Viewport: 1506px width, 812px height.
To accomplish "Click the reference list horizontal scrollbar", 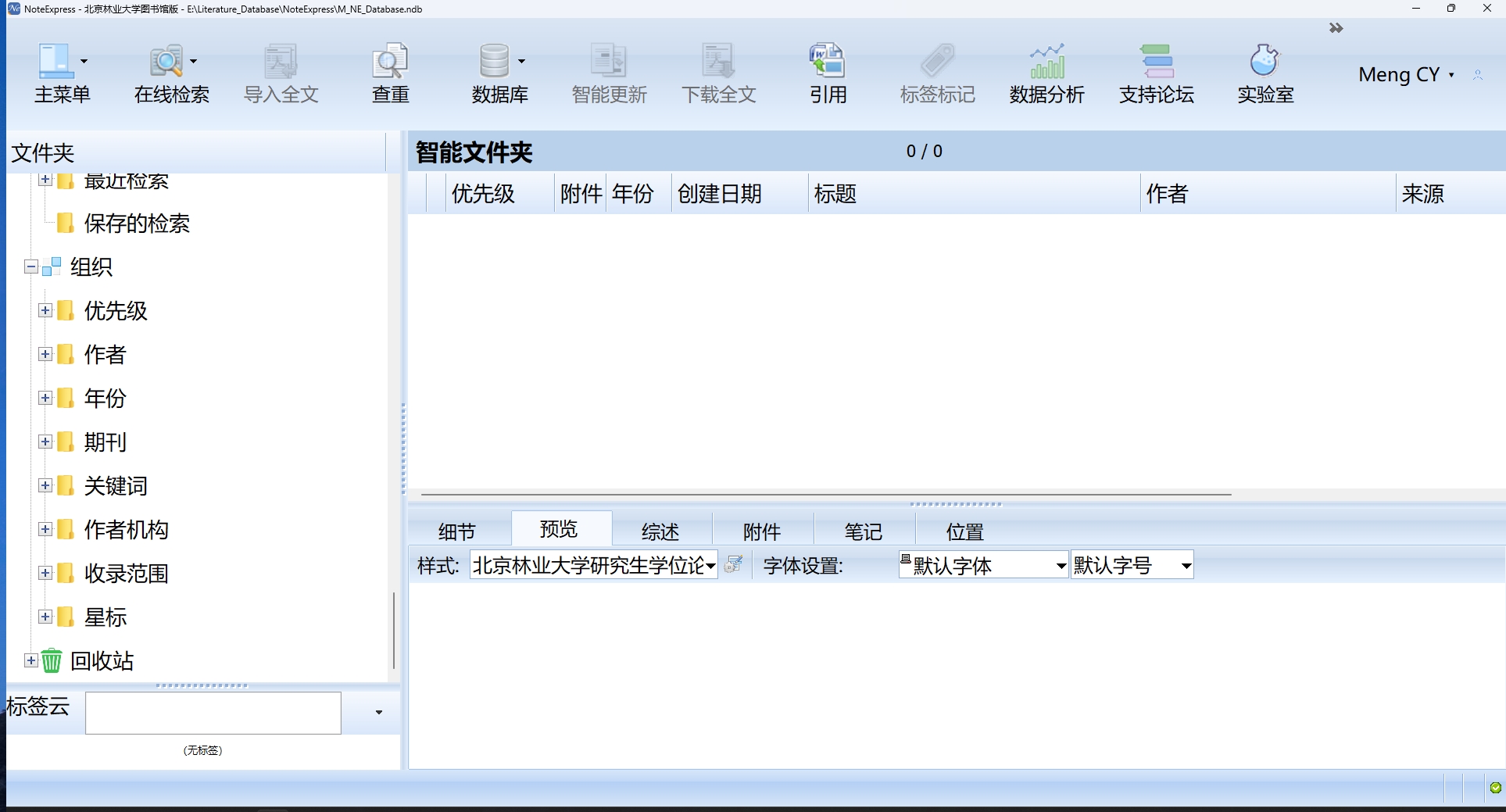I will coord(826,494).
